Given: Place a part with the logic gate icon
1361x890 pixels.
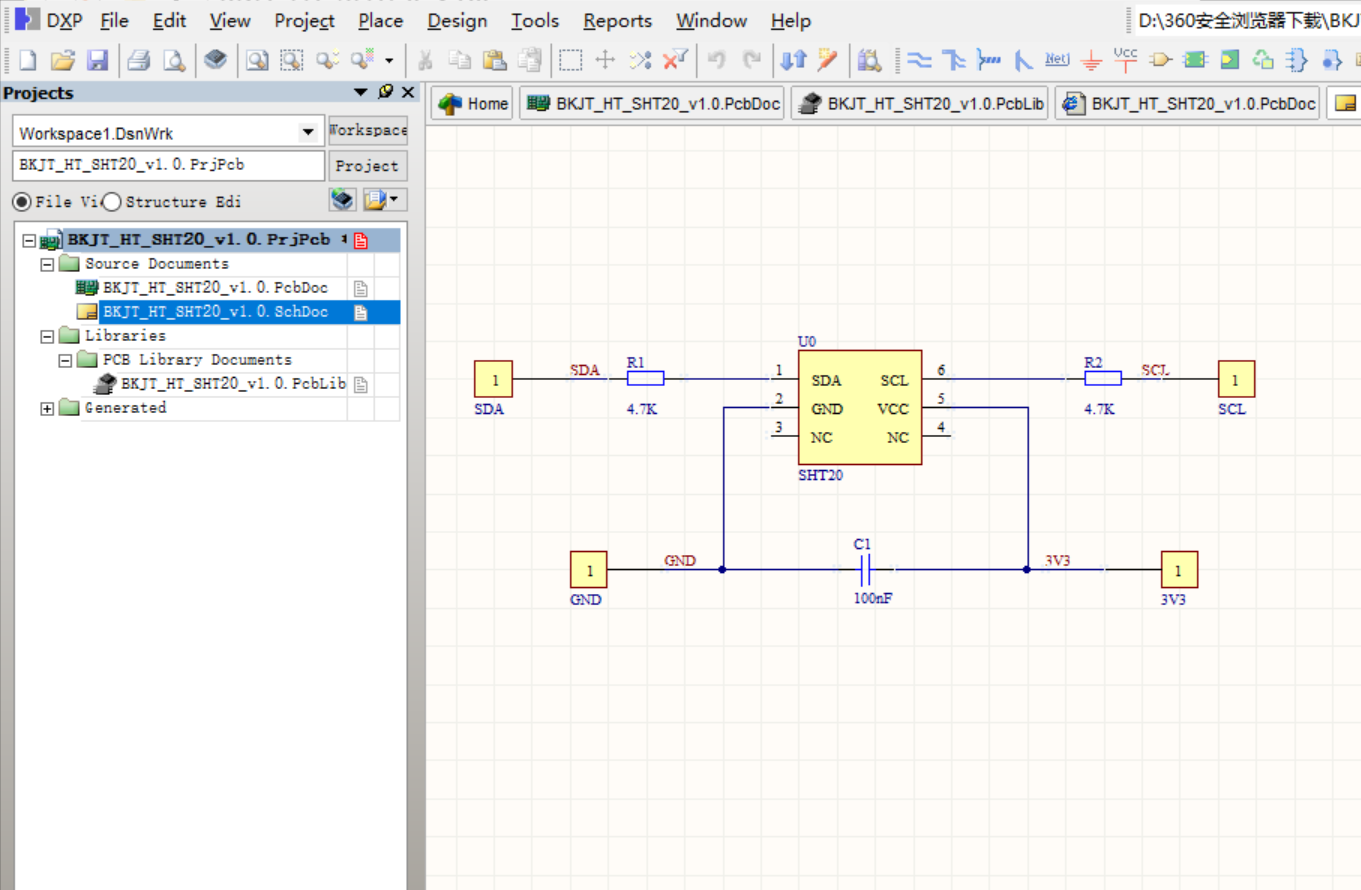Looking at the screenshot, I should pos(1160,60).
